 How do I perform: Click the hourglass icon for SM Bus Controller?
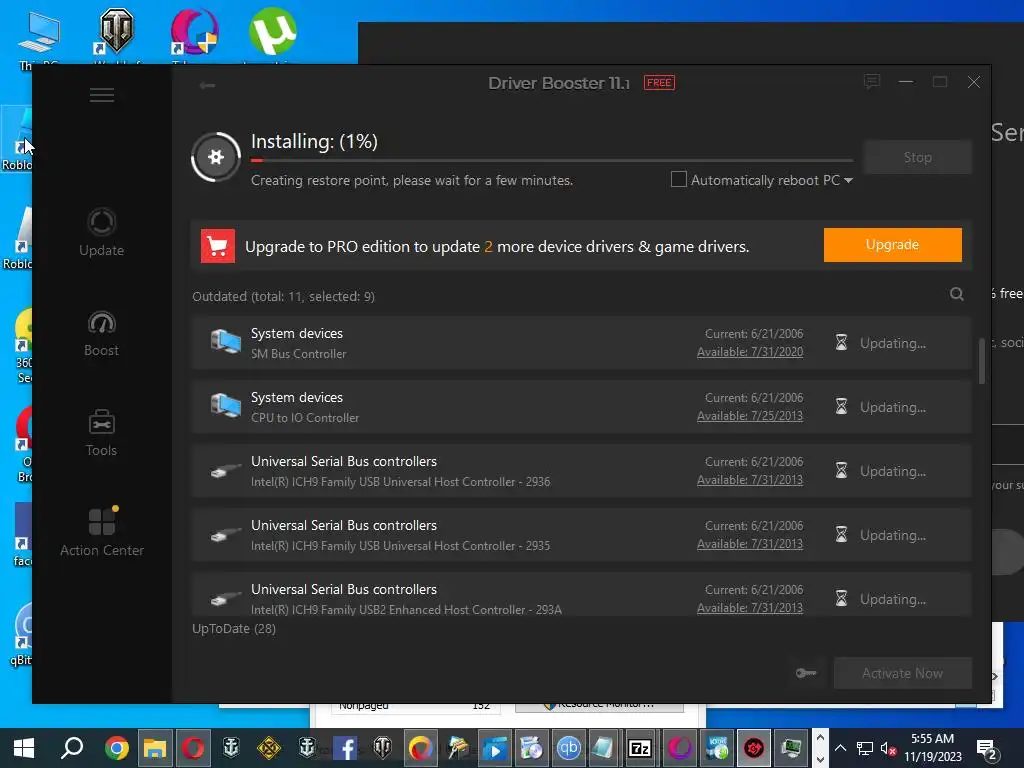coord(841,342)
